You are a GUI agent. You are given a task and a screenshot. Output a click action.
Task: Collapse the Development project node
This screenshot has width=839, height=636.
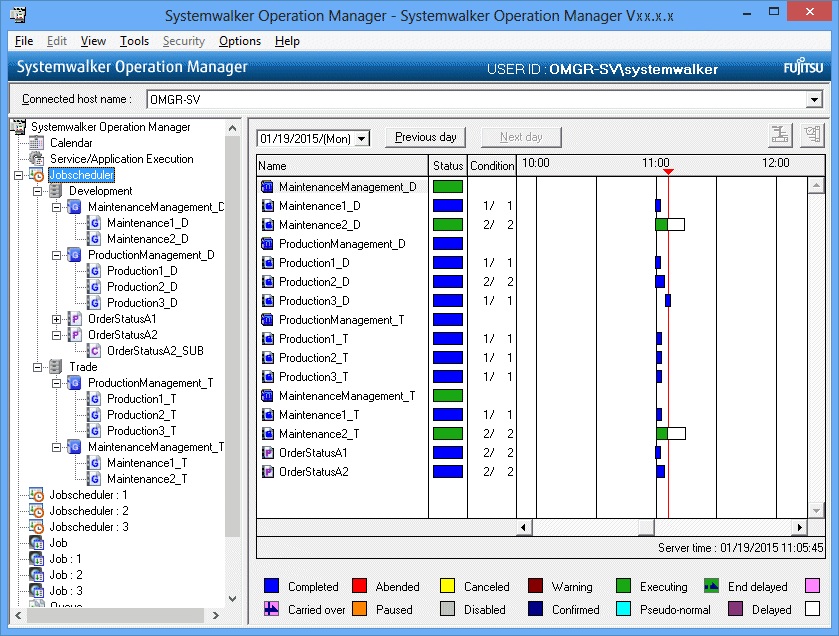pyautogui.click(x=38, y=191)
